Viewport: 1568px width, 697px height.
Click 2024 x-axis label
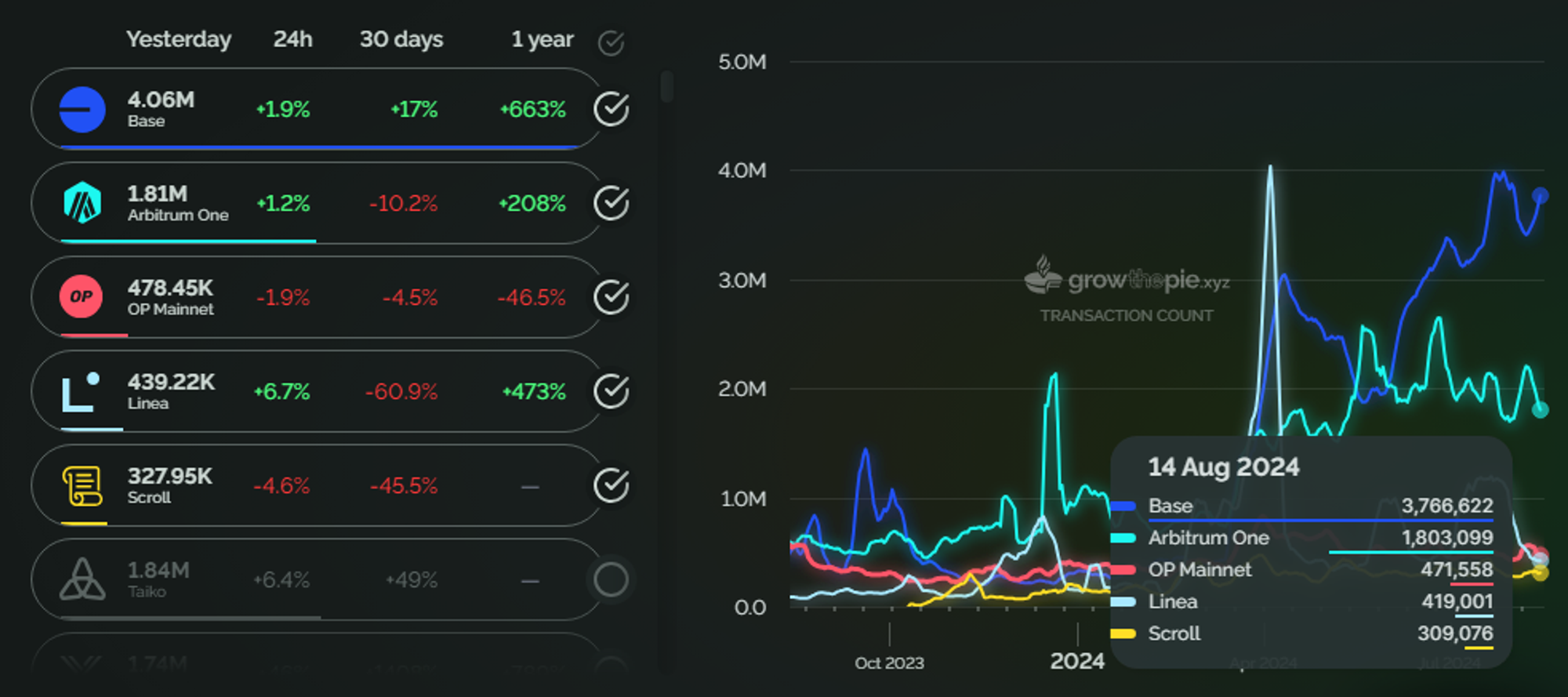coord(1077,662)
